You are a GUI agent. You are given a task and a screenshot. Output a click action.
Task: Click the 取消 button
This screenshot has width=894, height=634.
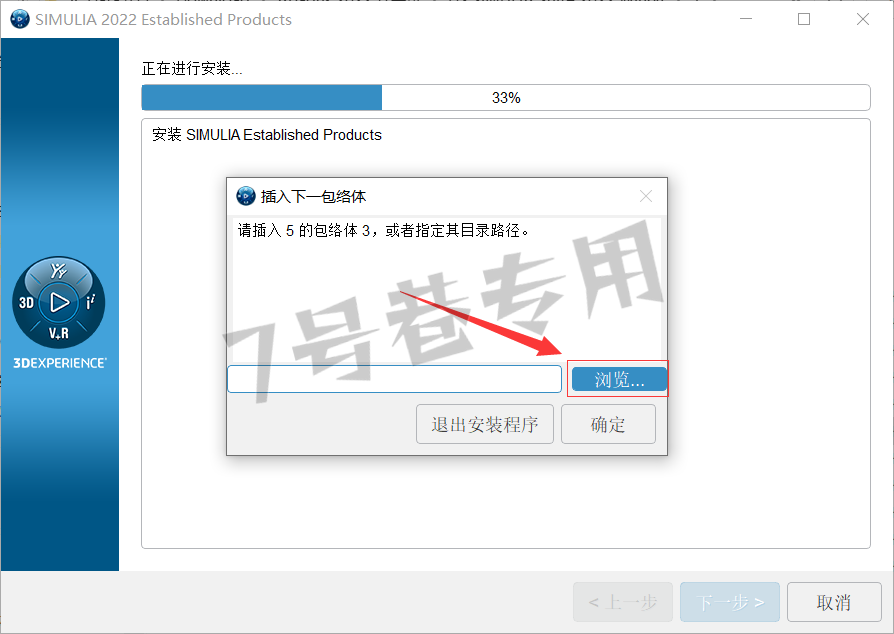(834, 602)
